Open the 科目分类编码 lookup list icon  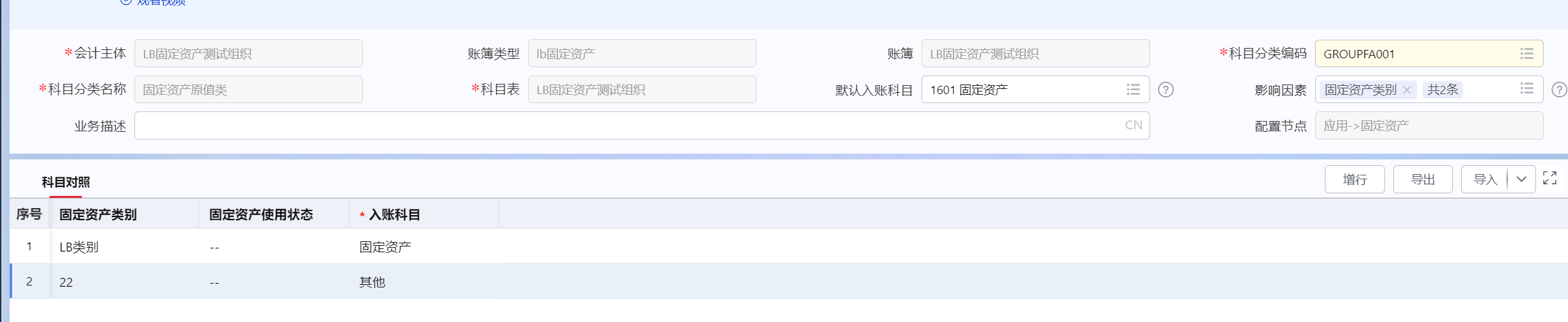click(1526, 54)
